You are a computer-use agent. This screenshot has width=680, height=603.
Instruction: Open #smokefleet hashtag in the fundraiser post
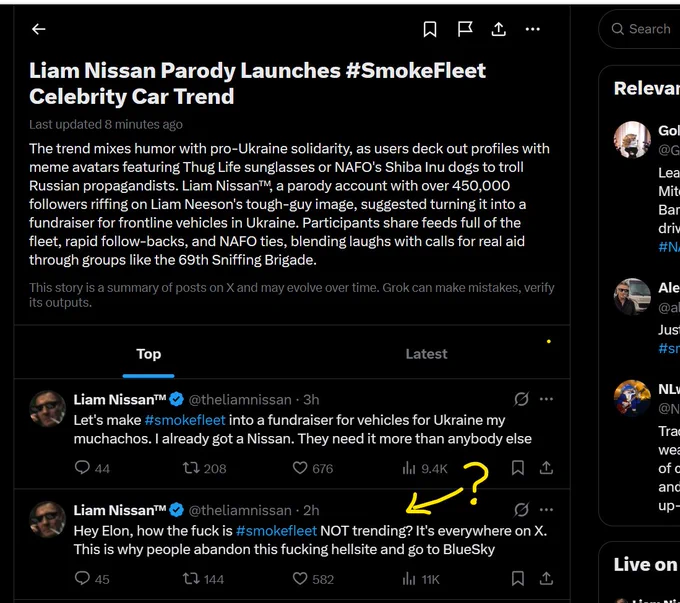185,420
